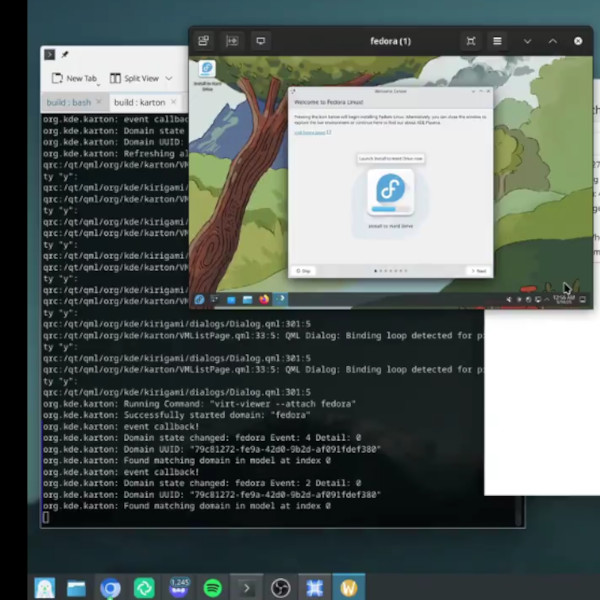The height and width of the screenshot is (600, 600).
Task: Toggle fullscreen in the fedora viewer header
Action: [x=471, y=41]
